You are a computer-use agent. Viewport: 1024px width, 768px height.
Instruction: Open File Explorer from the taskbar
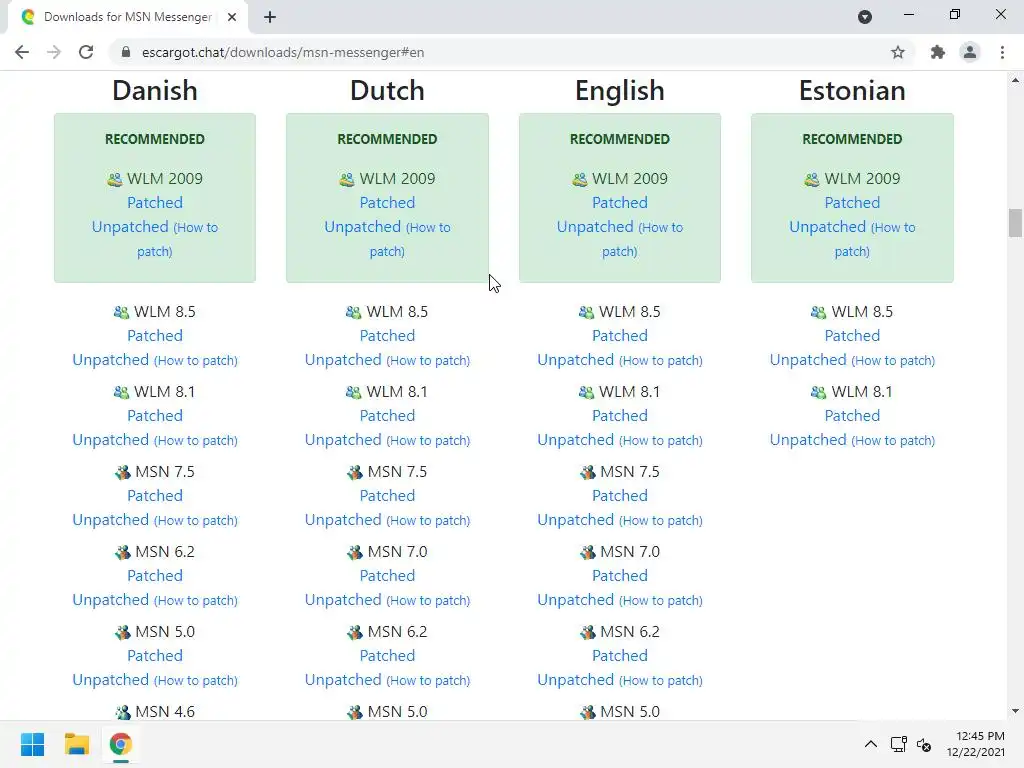coord(76,744)
